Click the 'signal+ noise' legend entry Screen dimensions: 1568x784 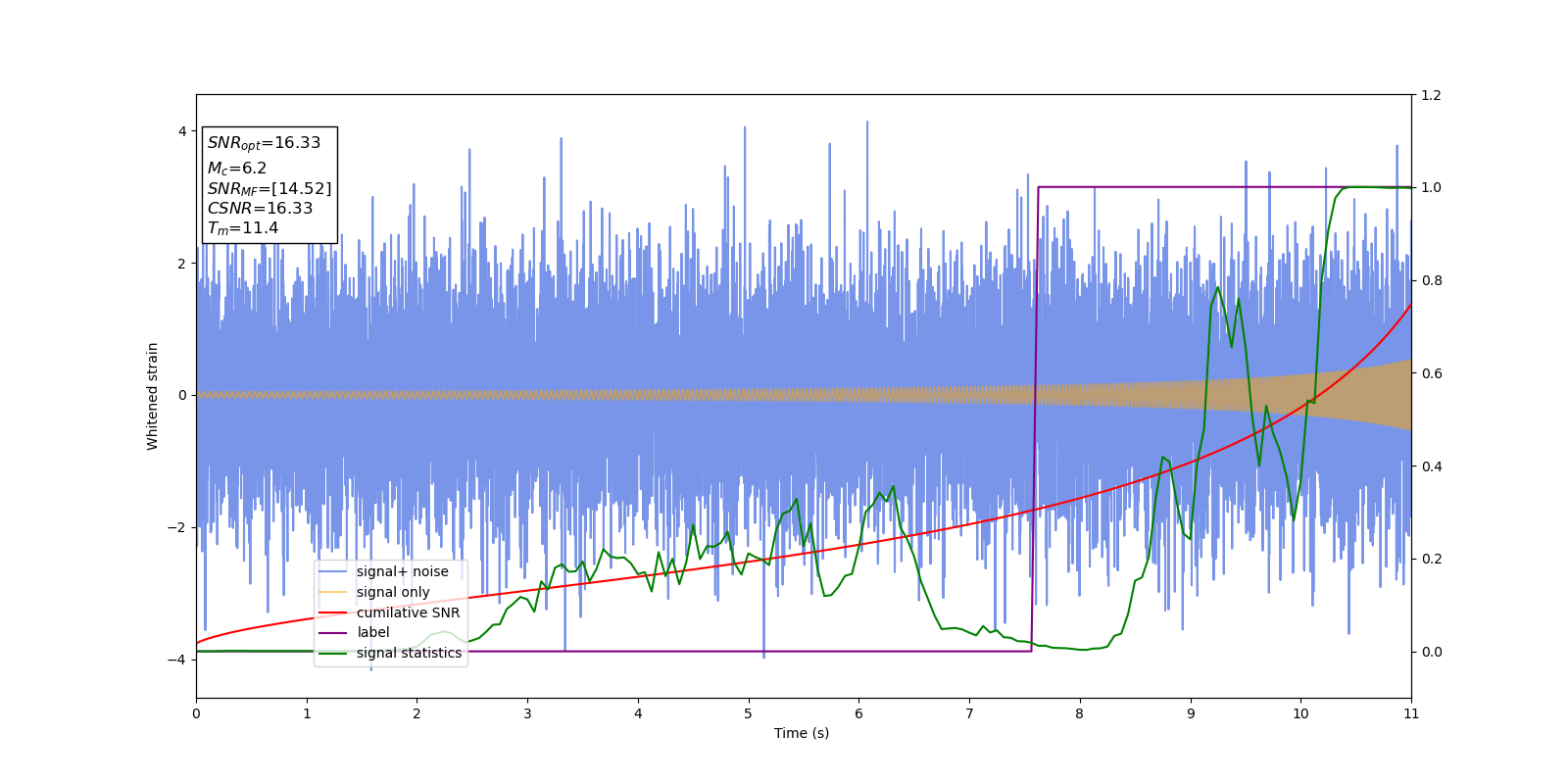click(x=402, y=571)
